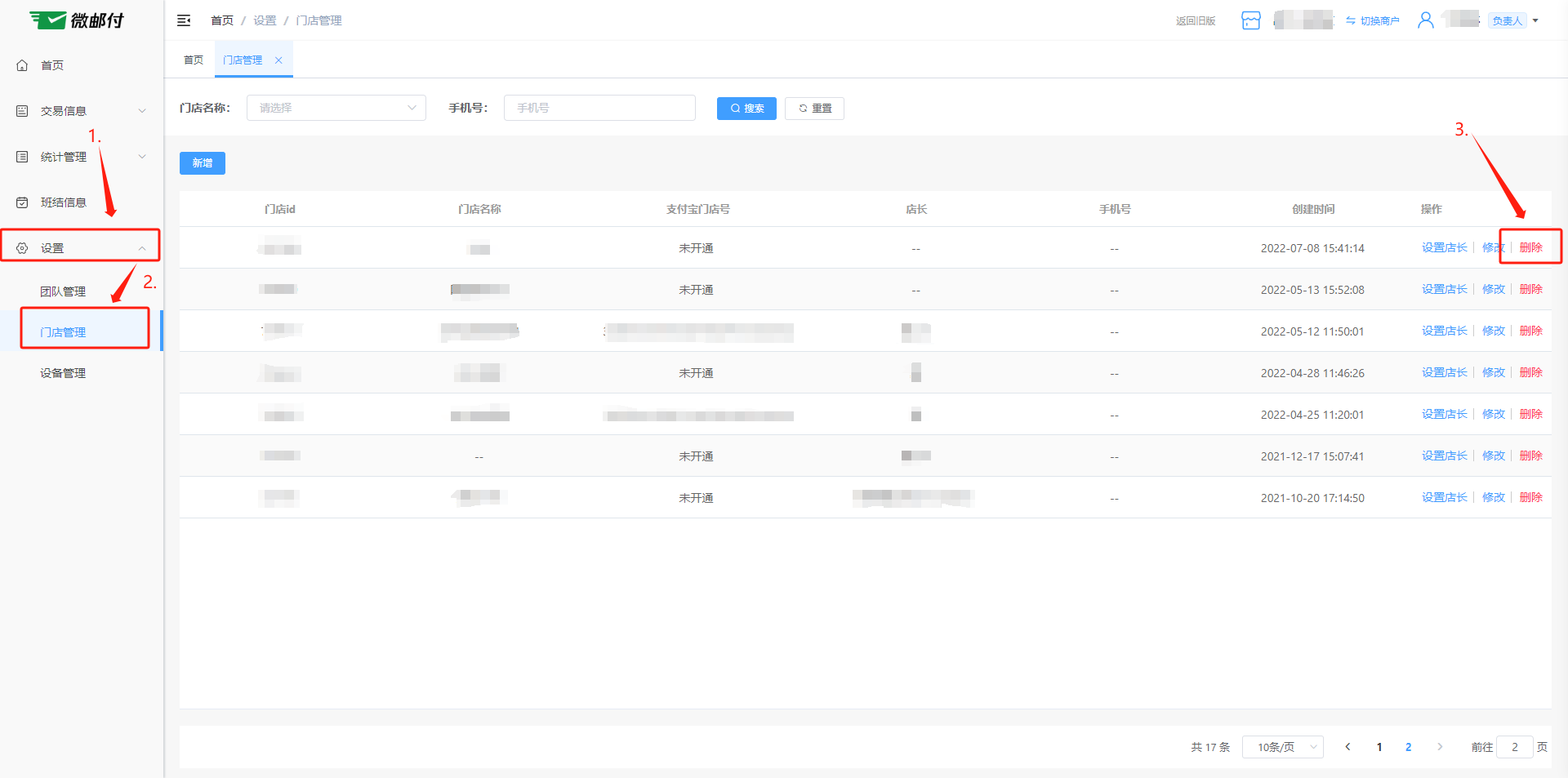This screenshot has width=1568, height=778.
Task: Switch to the 首页 tab
Action: point(194,60)
